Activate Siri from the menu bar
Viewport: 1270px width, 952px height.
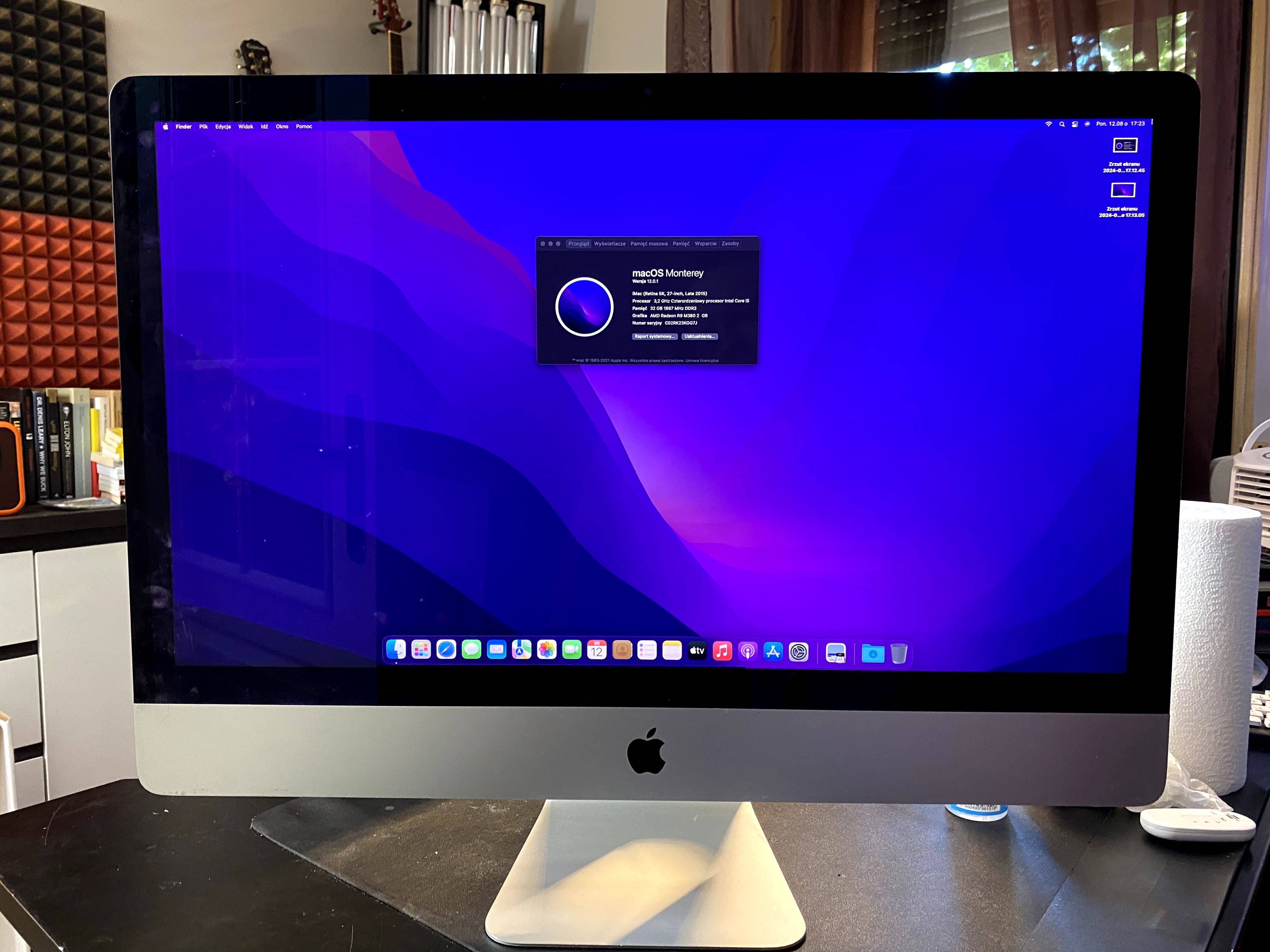(1087, 124)
